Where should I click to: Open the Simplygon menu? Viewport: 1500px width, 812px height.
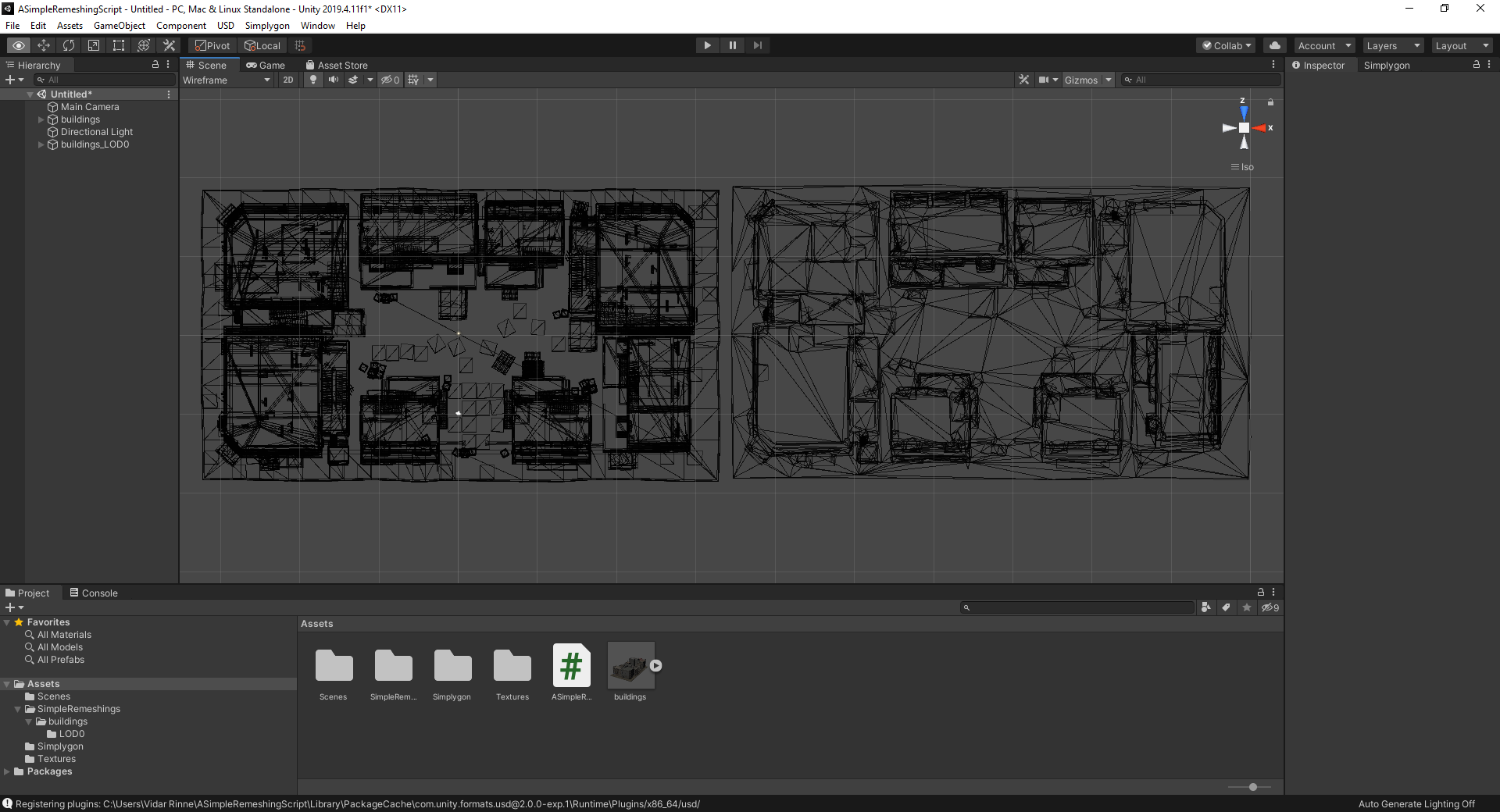(x=266, y=25)
